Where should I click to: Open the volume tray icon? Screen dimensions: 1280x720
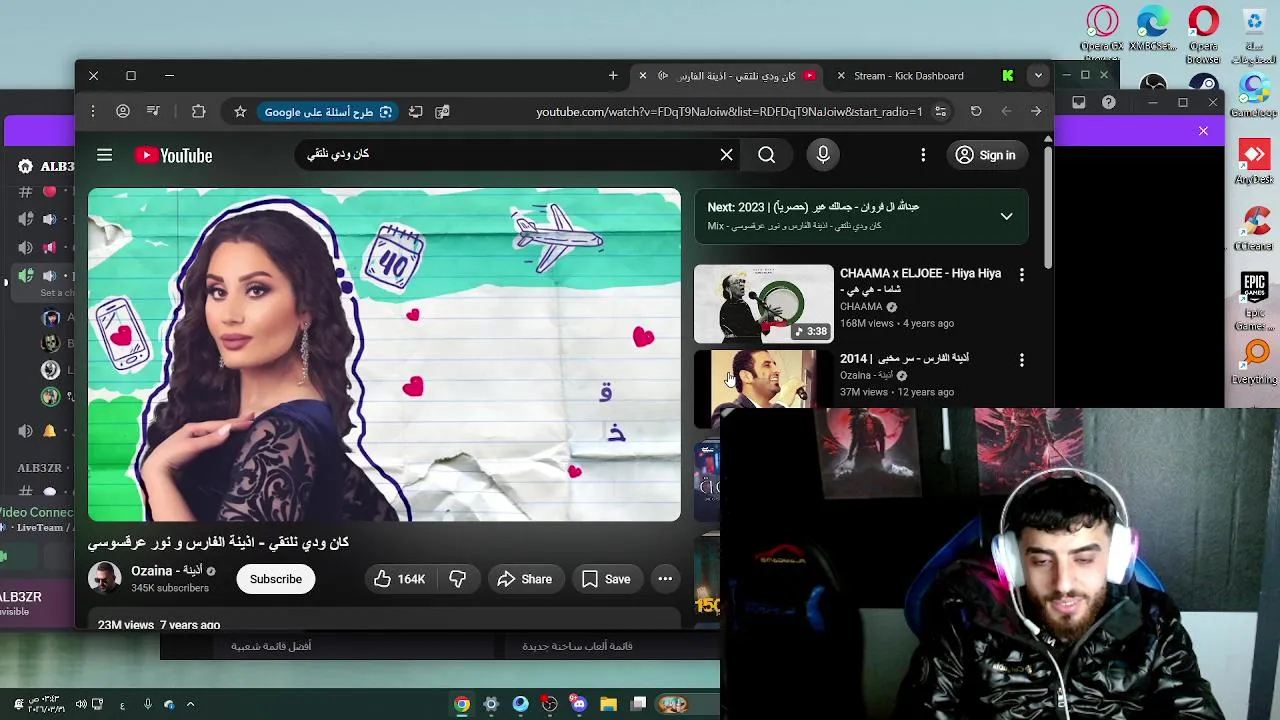81,704
